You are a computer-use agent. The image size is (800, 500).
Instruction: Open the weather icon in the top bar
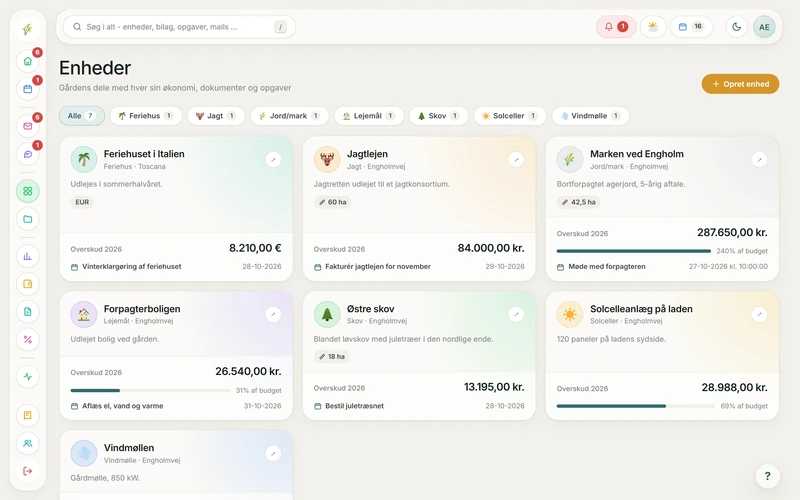coord(653,27)
